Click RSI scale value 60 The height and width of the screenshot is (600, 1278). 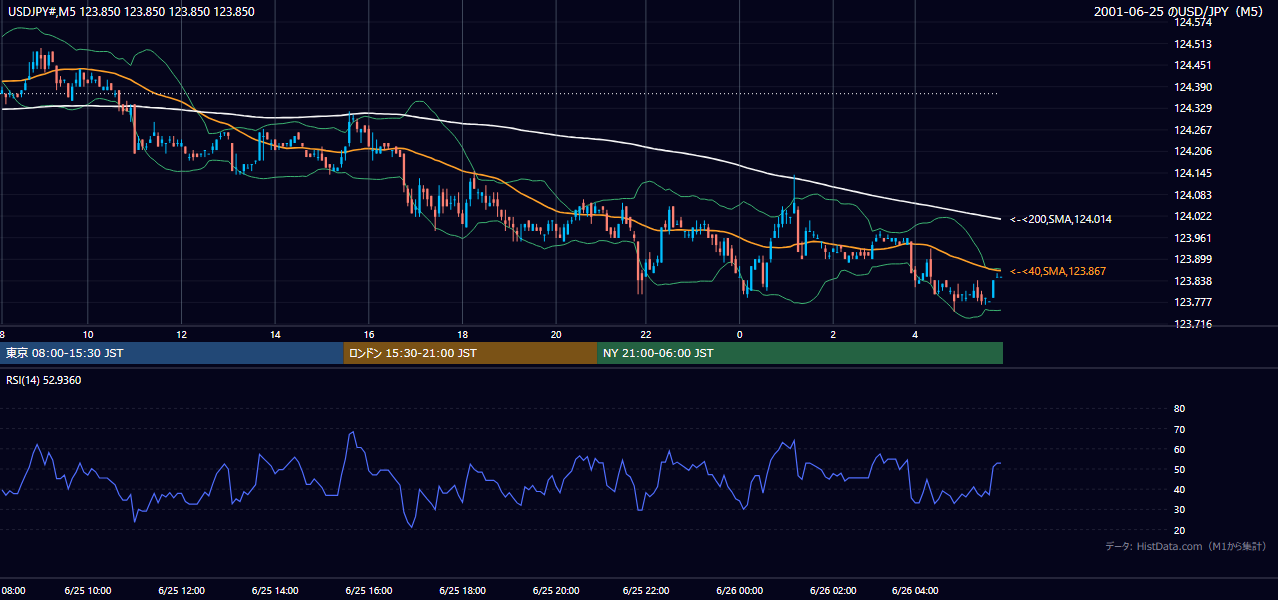click(1179, 449)
